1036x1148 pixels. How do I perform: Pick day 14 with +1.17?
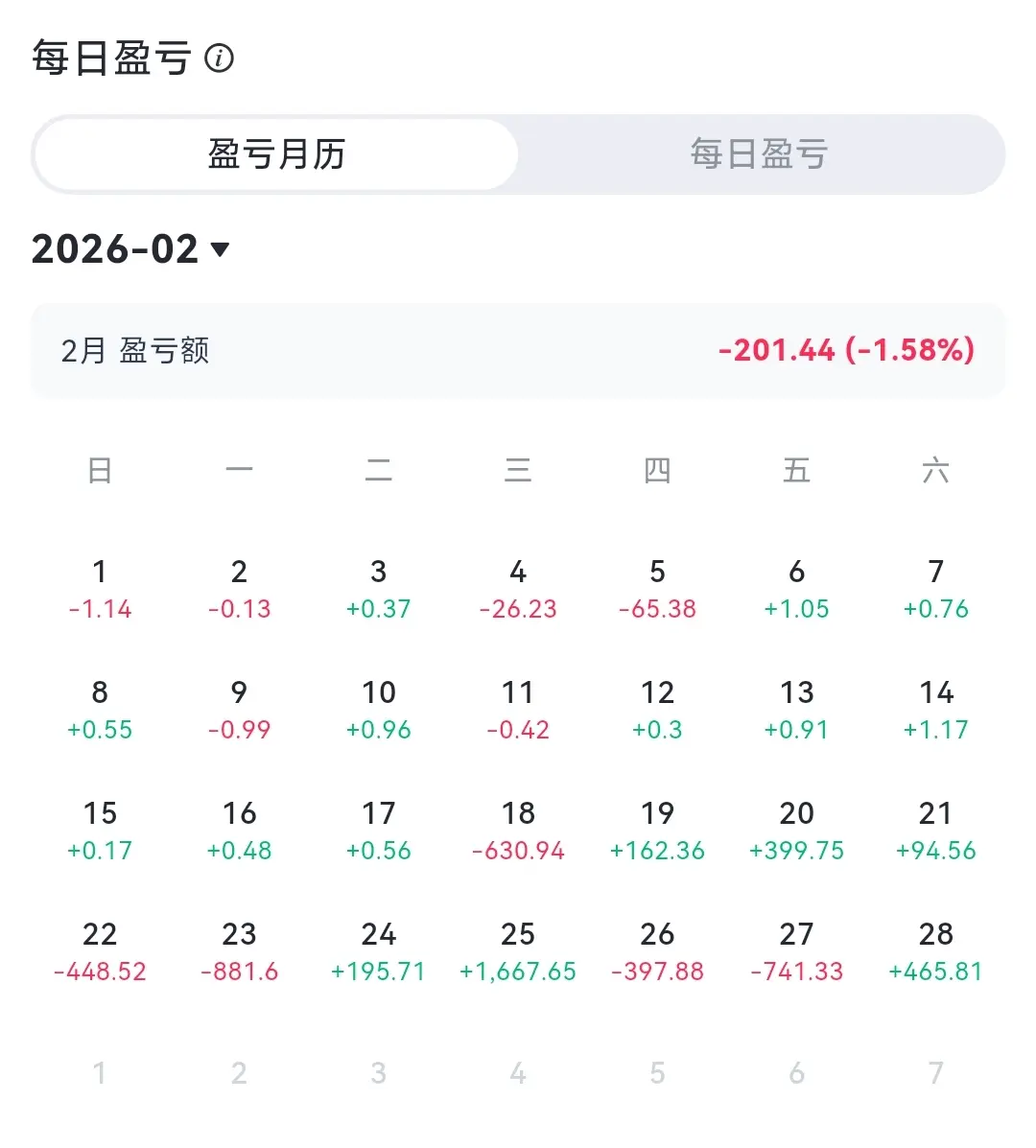(935, 710)
